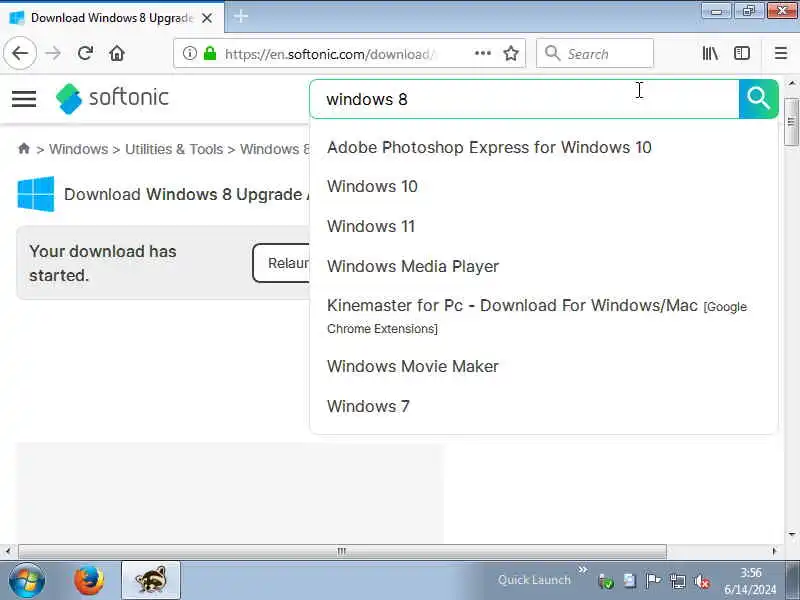Screen dimensions: 800x600
Task: Open Softonic site hamburger menu
Action: (24, 98)
